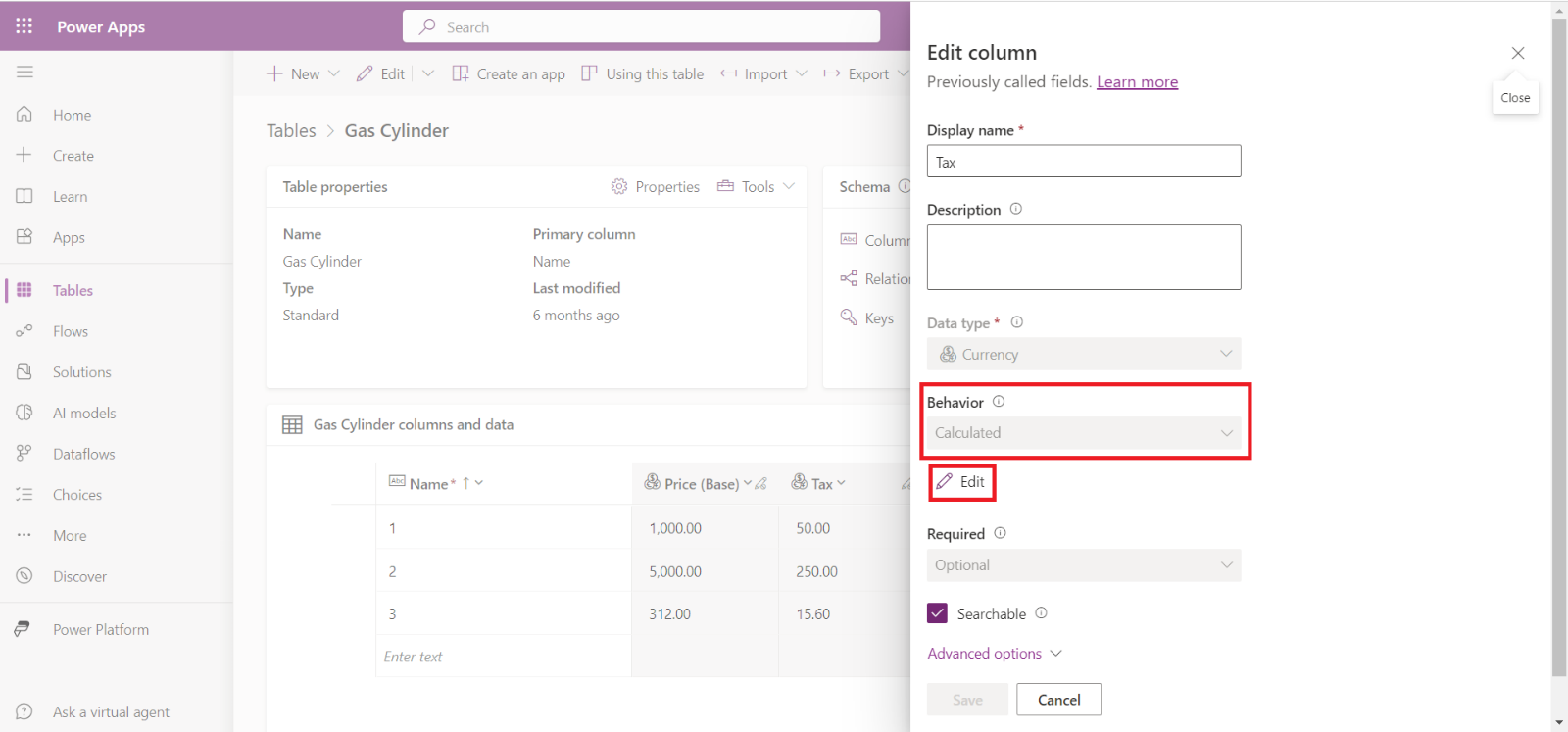1568x732 pixels.
Task: Click the Searchable info icon
Action: [1041, 613]
